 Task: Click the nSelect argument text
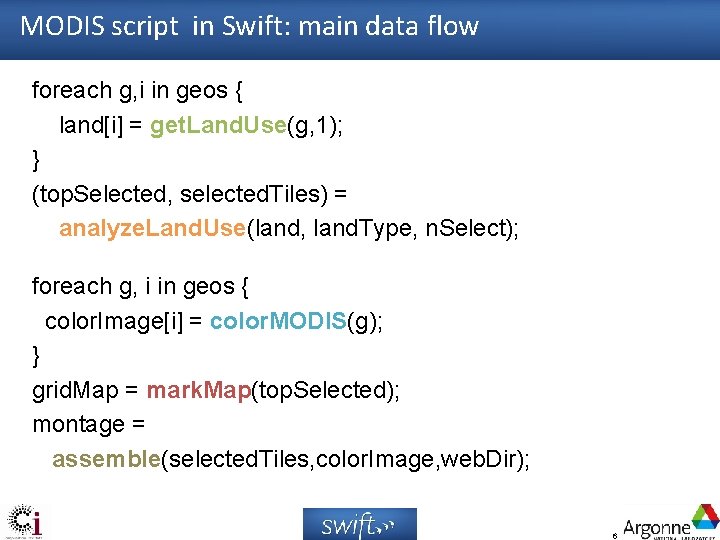click(465, 228)
